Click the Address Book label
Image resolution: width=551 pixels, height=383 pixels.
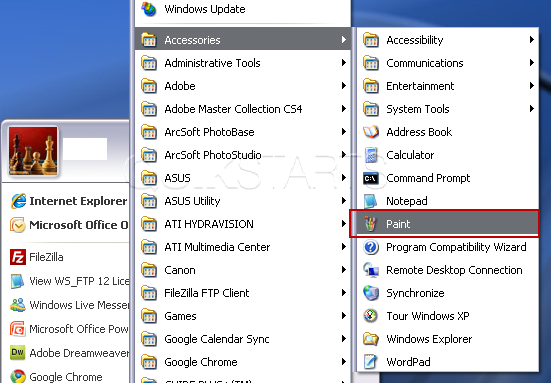click(419, 132)
